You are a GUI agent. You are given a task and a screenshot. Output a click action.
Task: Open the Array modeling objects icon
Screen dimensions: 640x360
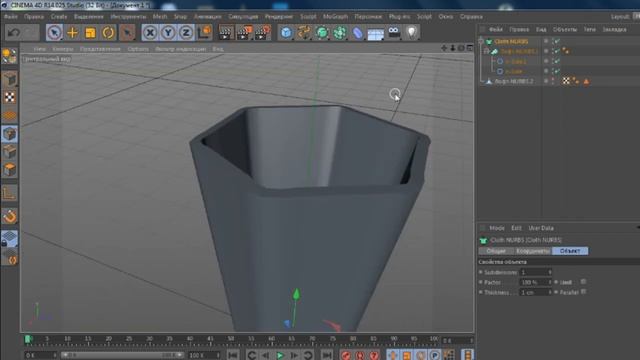(x=340, y=33)
